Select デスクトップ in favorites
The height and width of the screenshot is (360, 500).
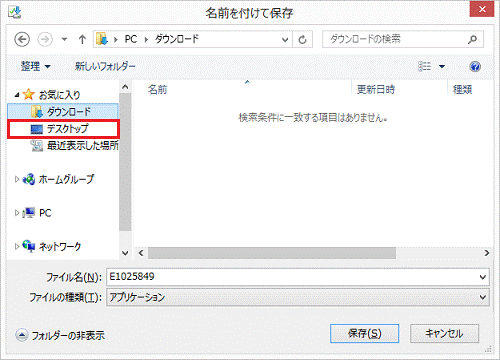click(63, 129)
